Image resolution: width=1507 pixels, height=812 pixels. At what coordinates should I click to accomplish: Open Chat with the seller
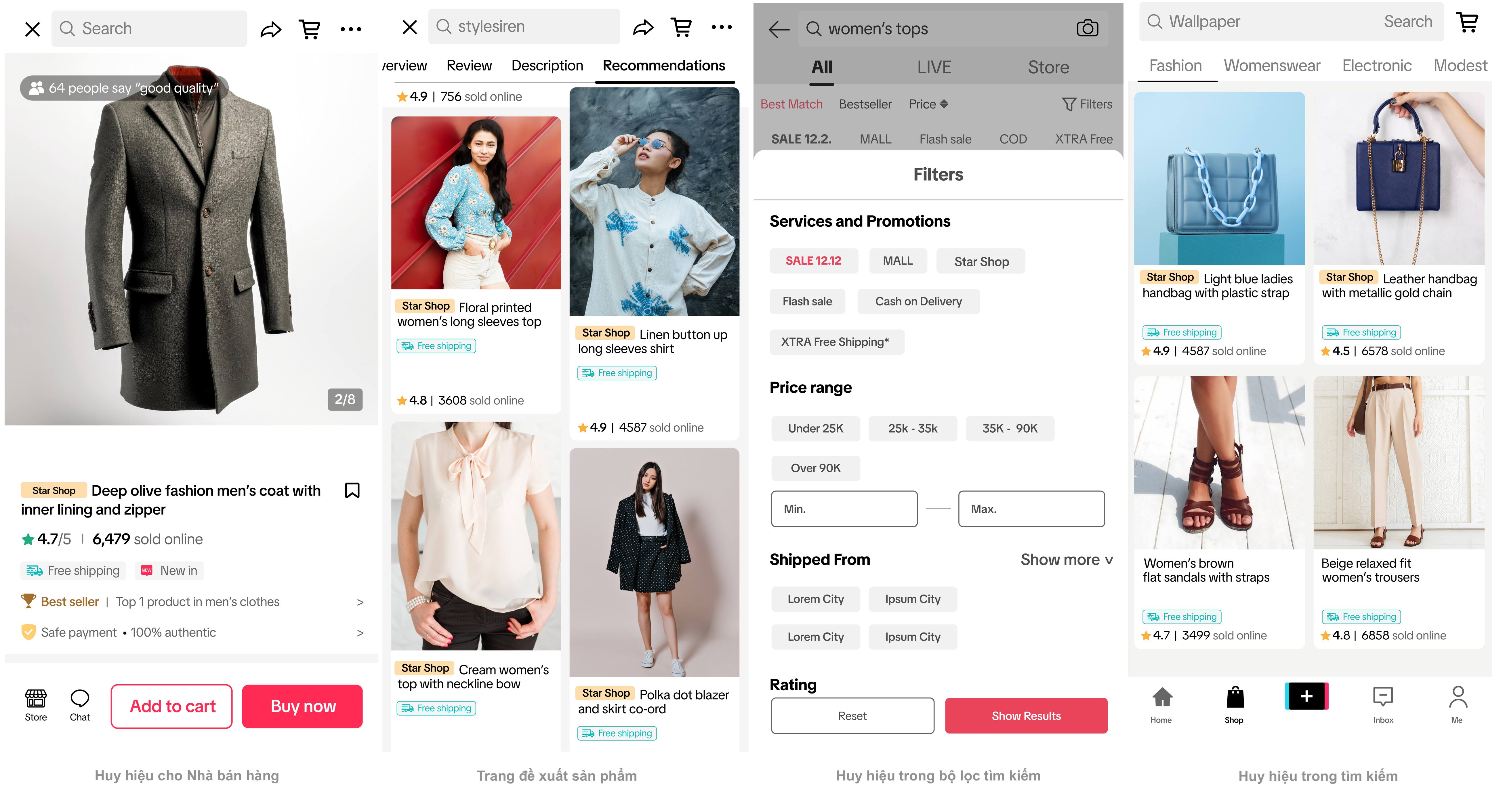80,705
